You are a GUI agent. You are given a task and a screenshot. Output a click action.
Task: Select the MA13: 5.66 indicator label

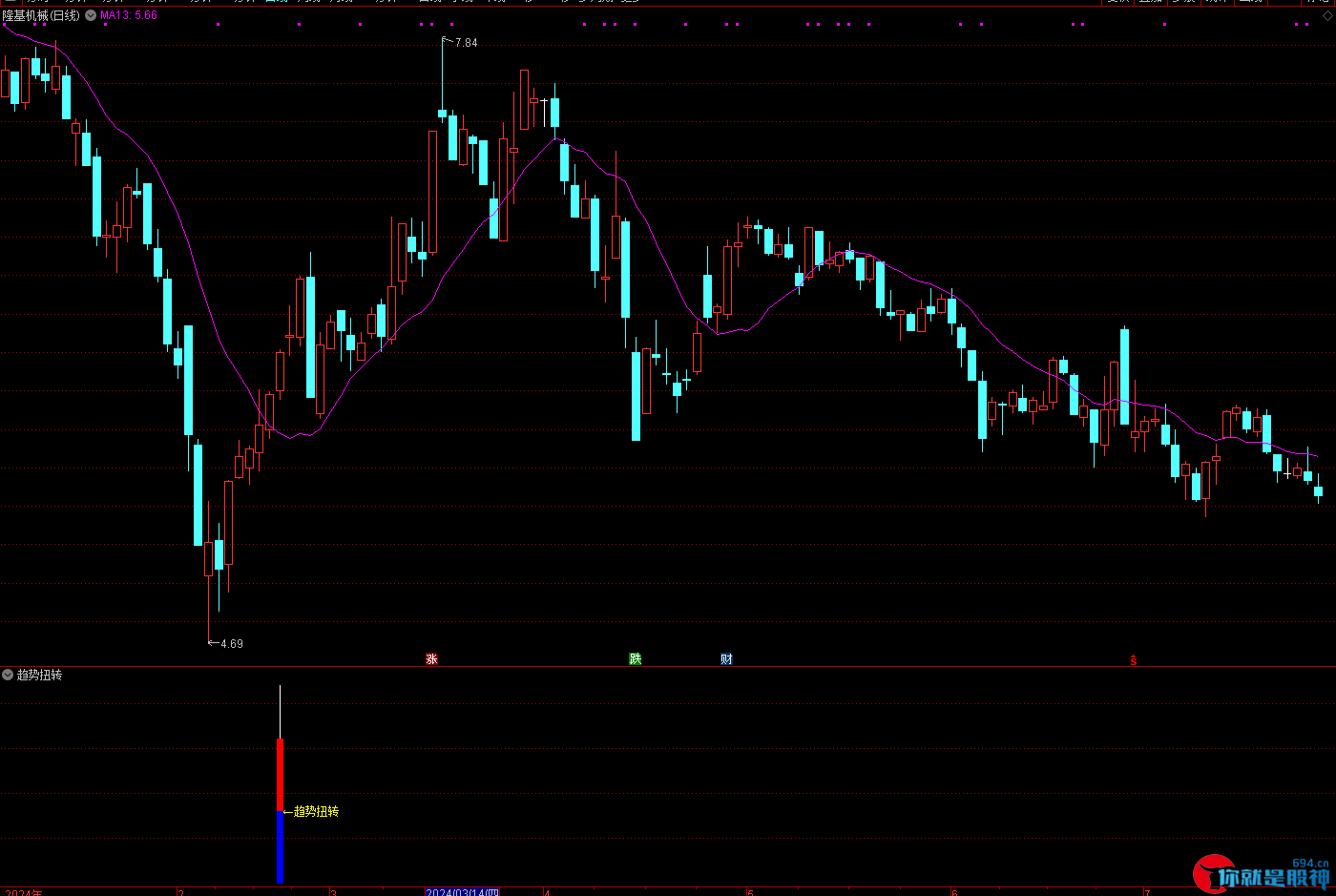[129, 15]
